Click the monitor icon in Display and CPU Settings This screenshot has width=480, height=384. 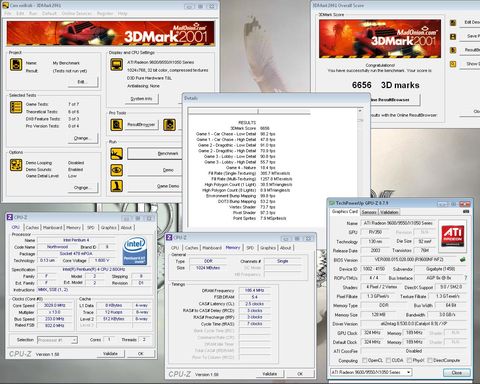(117, 65)
